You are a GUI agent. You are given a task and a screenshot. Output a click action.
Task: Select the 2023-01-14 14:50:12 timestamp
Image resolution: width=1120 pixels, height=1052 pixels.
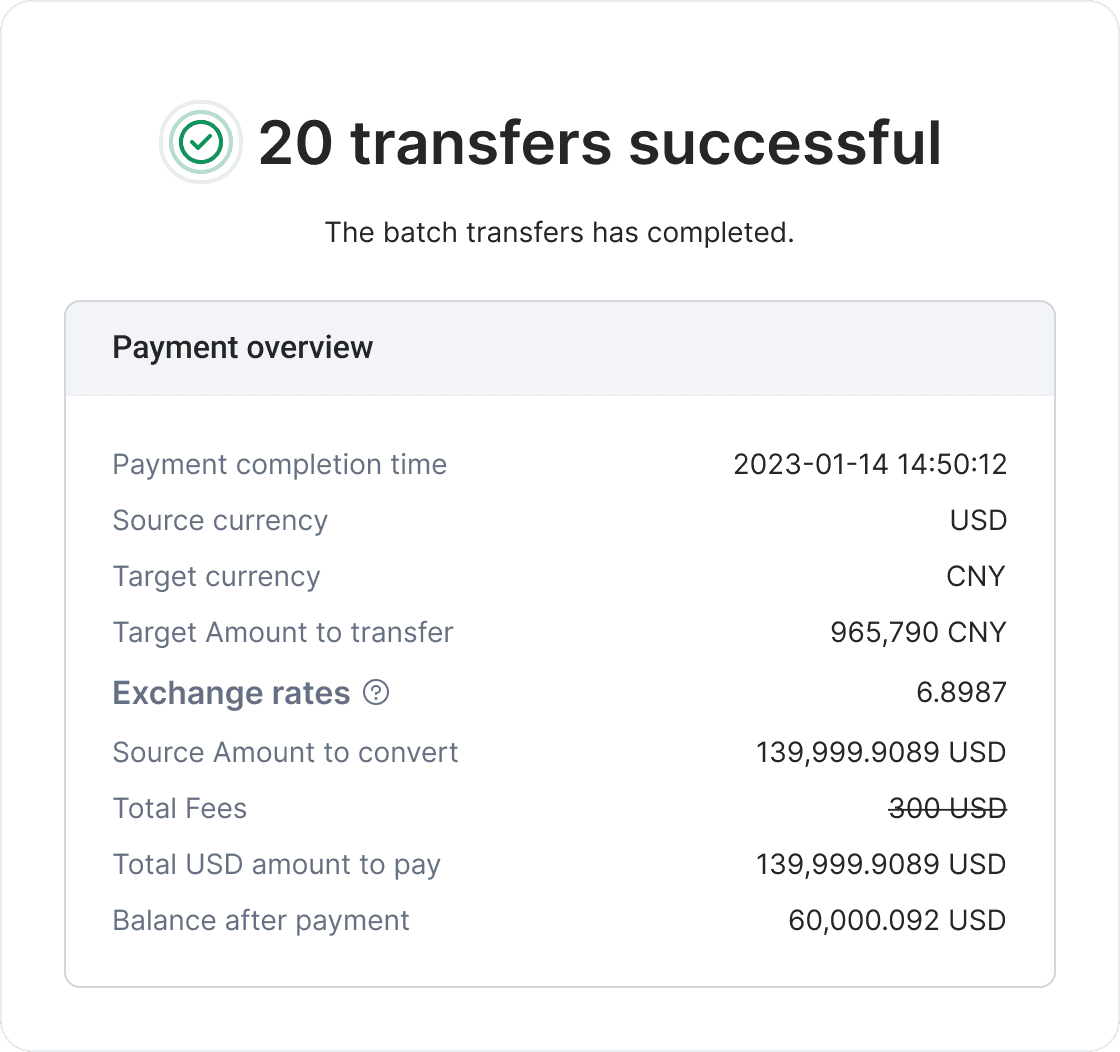pos(870,464)
